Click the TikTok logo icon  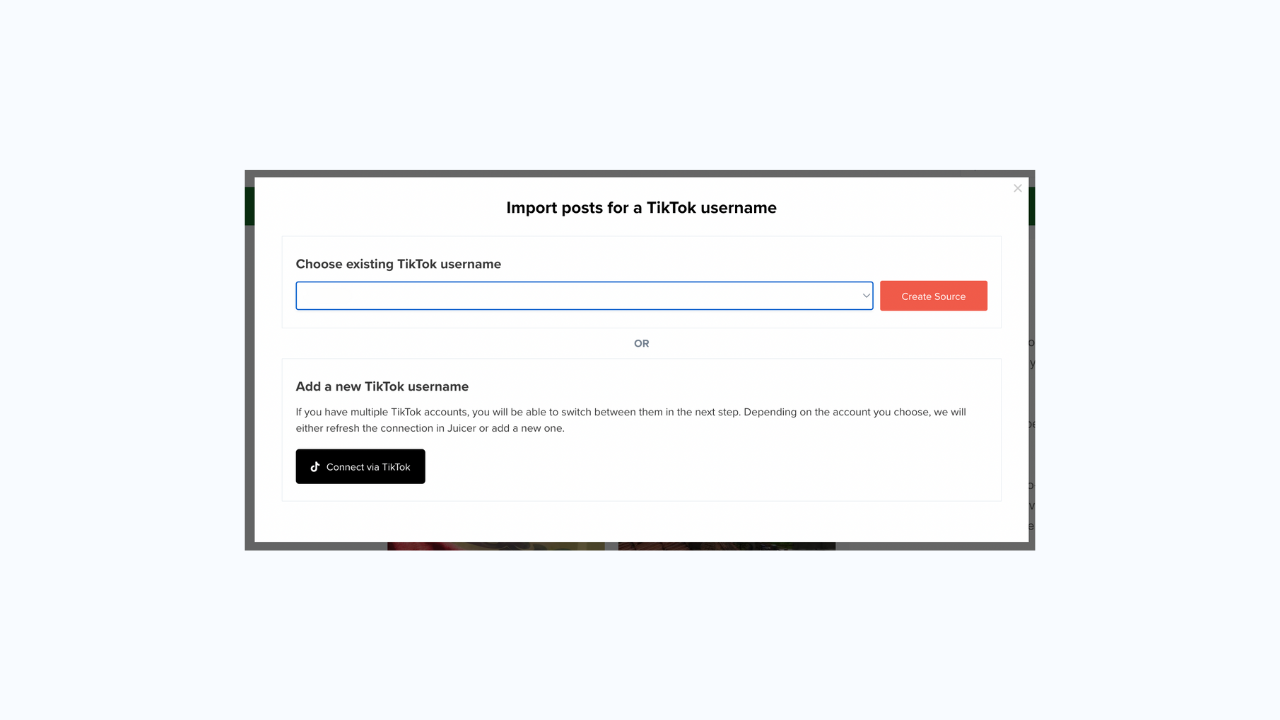(x=315, y=467)
